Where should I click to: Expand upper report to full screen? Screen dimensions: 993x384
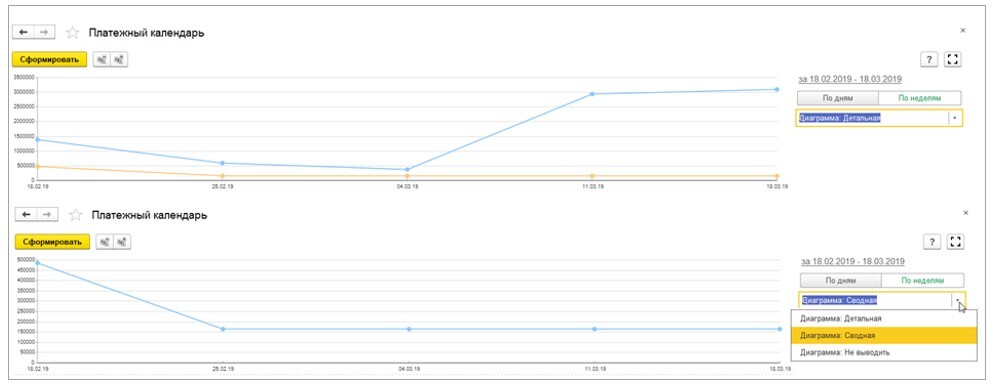point(952,60)
